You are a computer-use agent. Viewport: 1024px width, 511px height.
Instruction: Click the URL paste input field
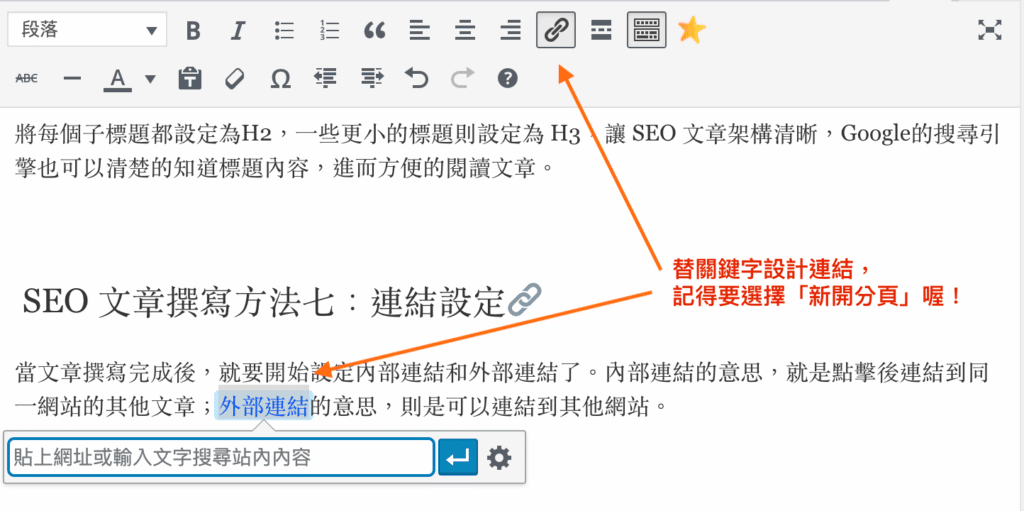point(220,458)
